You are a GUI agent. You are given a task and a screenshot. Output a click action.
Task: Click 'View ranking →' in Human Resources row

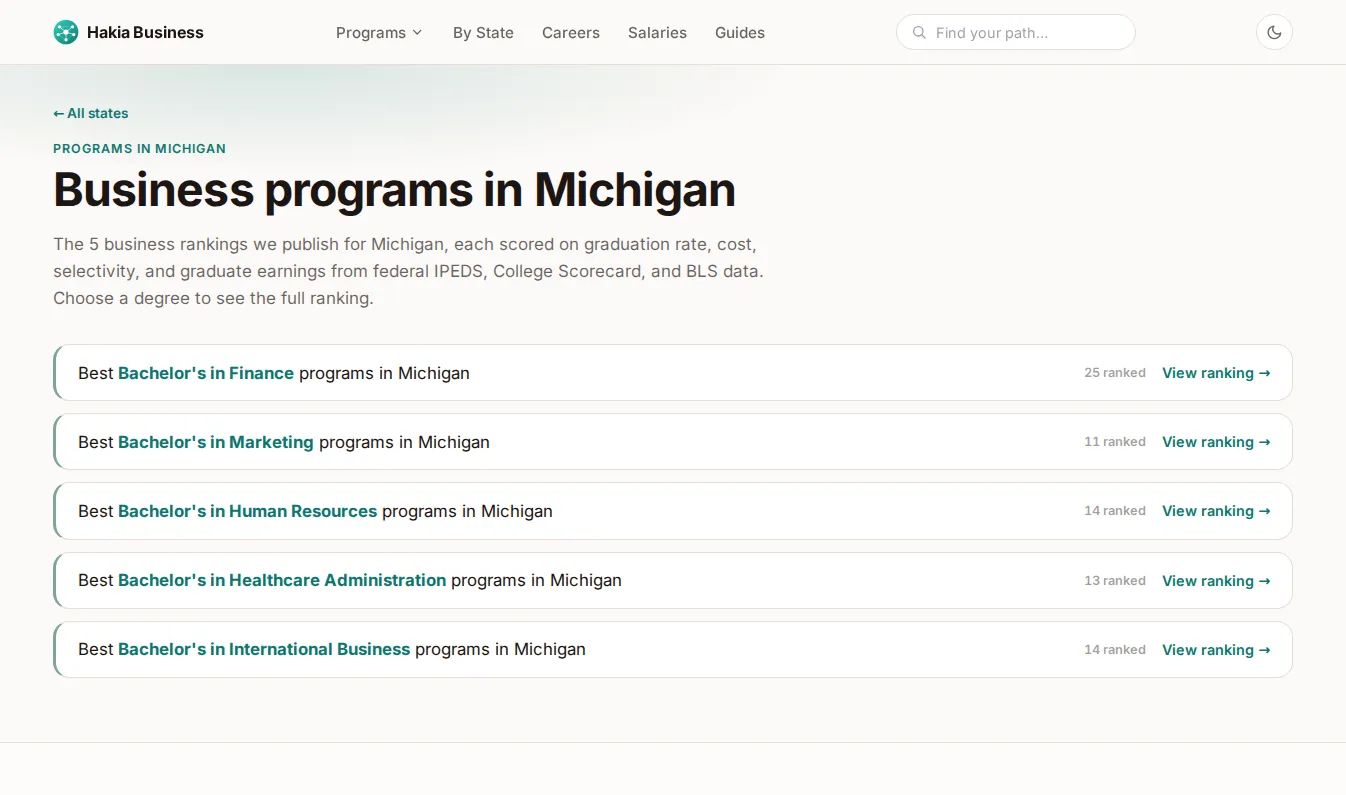[1216, 511]
